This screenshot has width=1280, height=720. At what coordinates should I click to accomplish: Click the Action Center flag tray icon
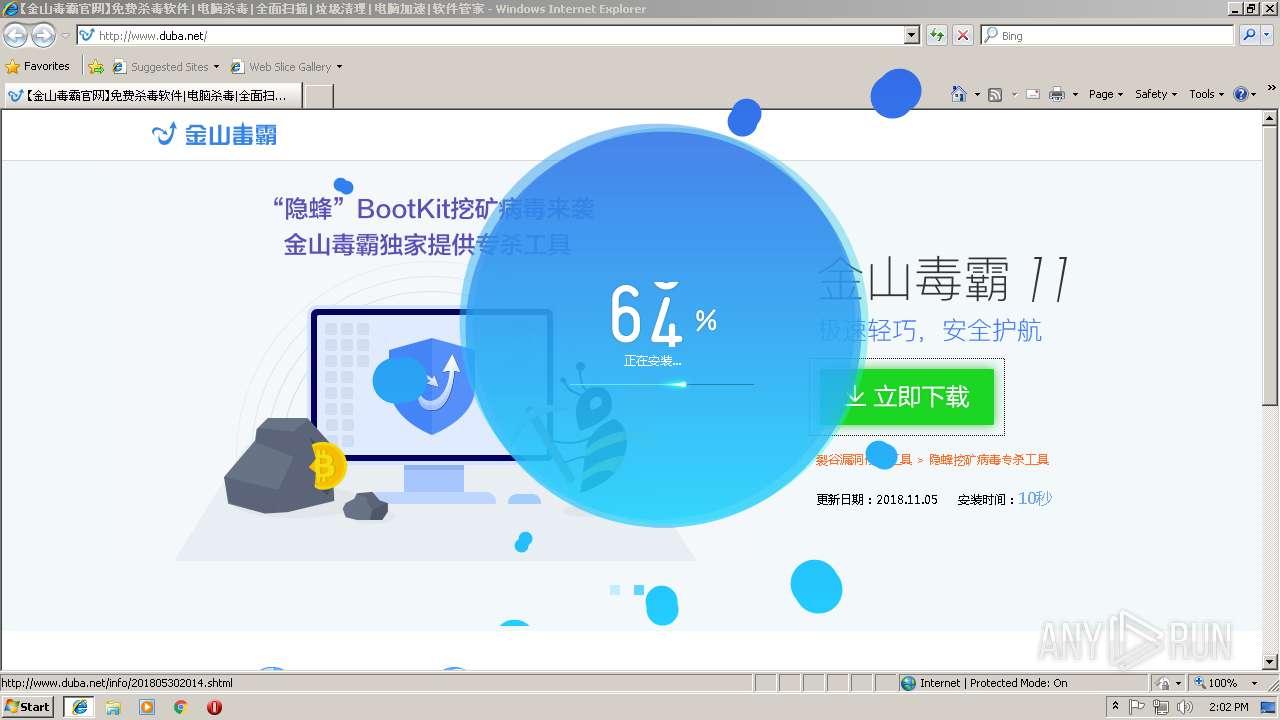coord(1137,707)
